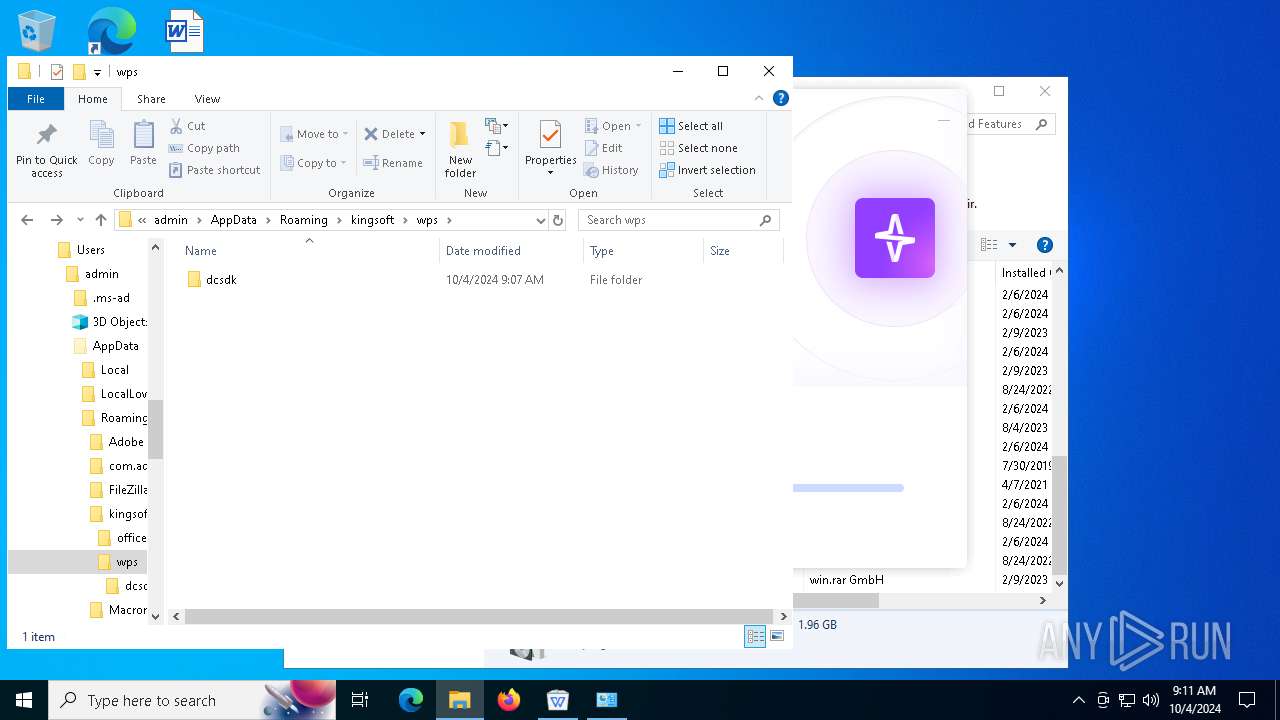Image resolution: width=1280 pixels, height=720 pixels.
Task: Click the Copy icon in Clipboard group
Action: click(x=101, y=143)
